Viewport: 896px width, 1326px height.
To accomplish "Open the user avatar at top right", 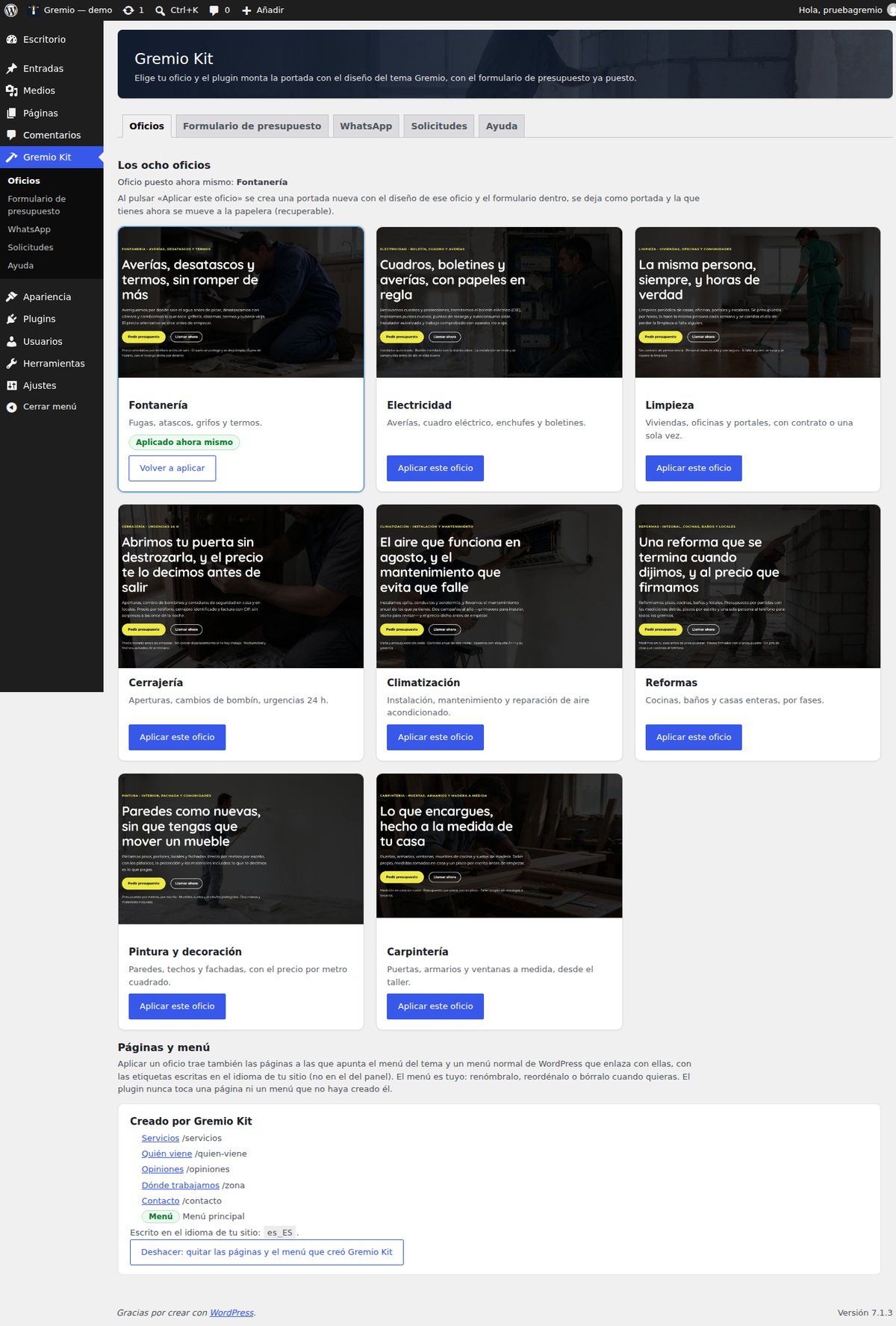I will (890, 10).
